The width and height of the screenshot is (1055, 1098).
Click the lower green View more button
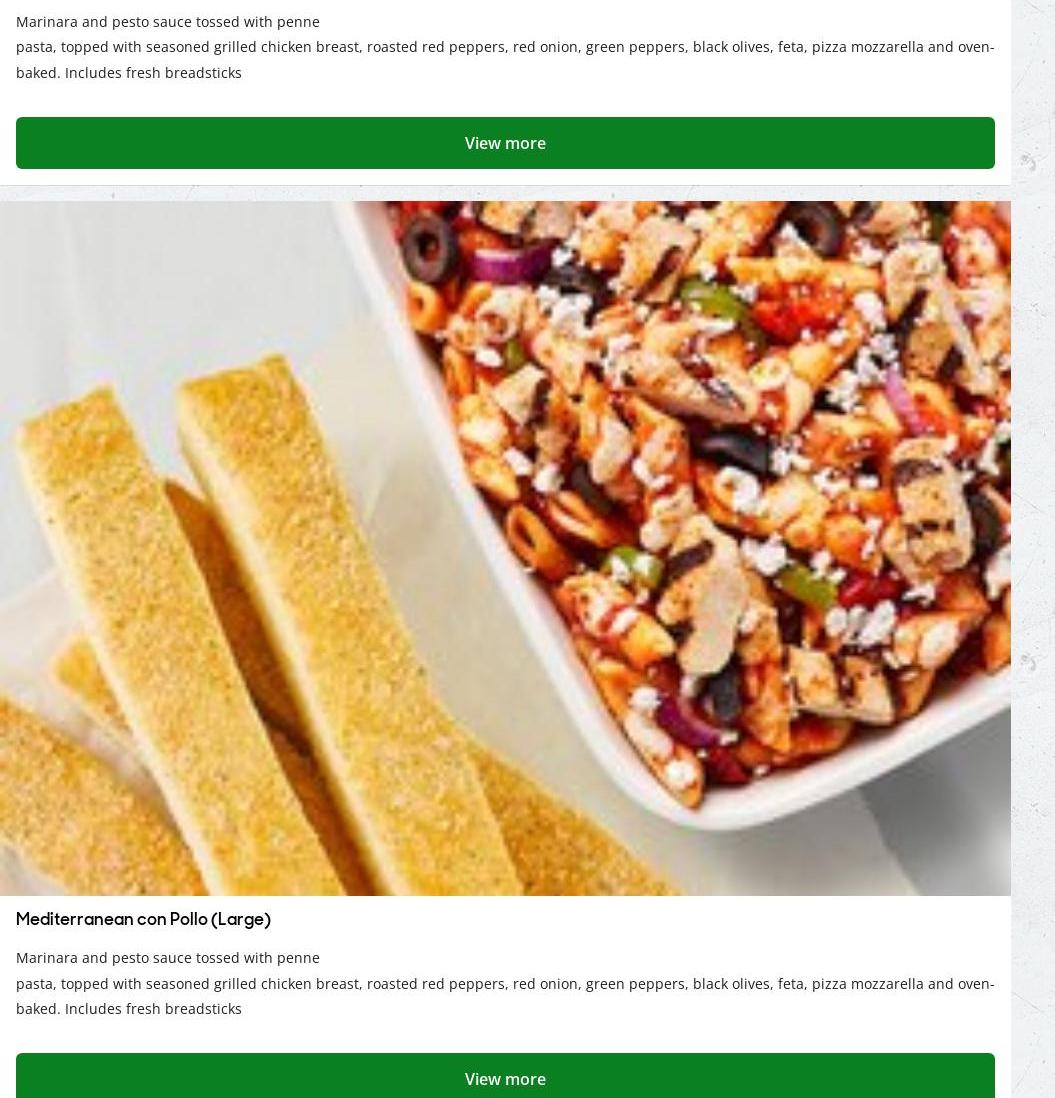tap(505, 1076)
